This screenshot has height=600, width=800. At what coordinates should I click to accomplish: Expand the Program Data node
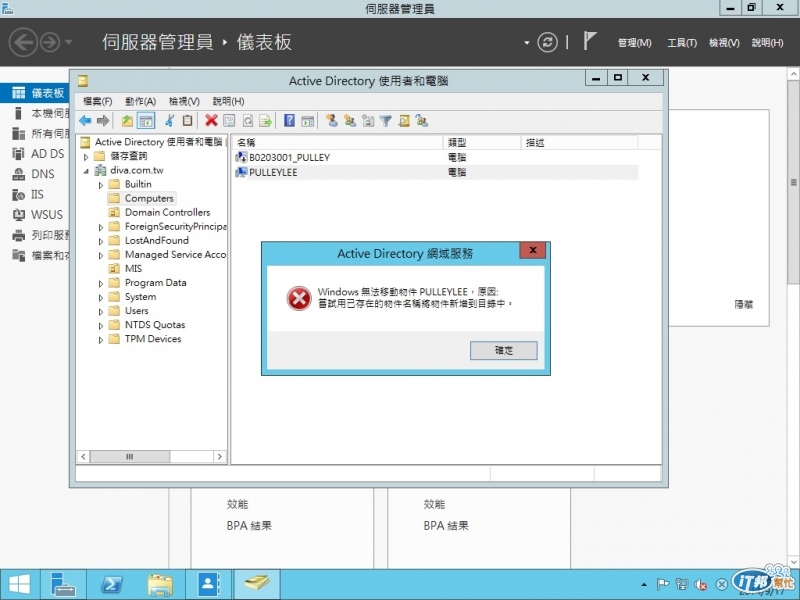101,283
